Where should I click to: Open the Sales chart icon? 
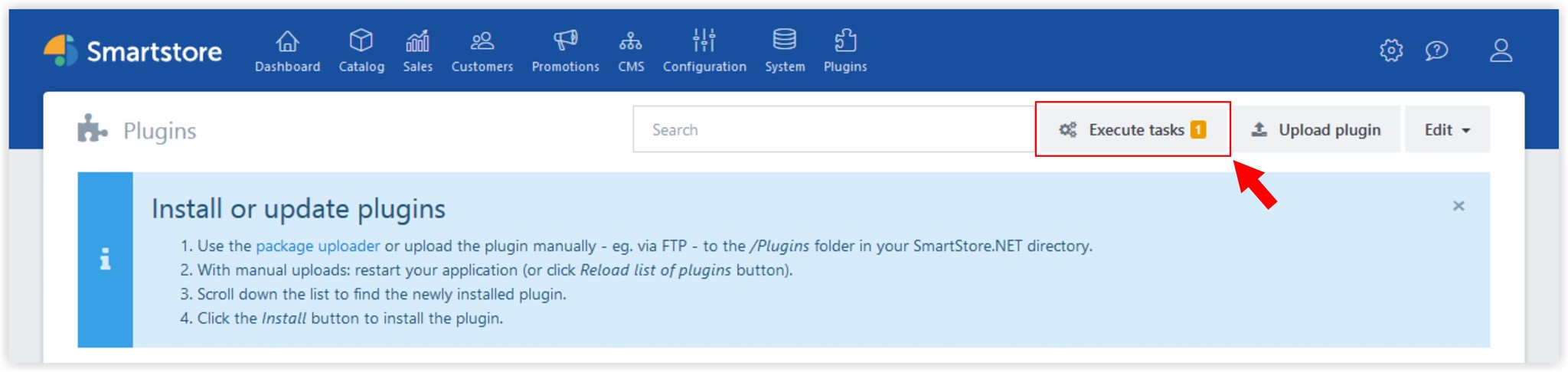418,41
